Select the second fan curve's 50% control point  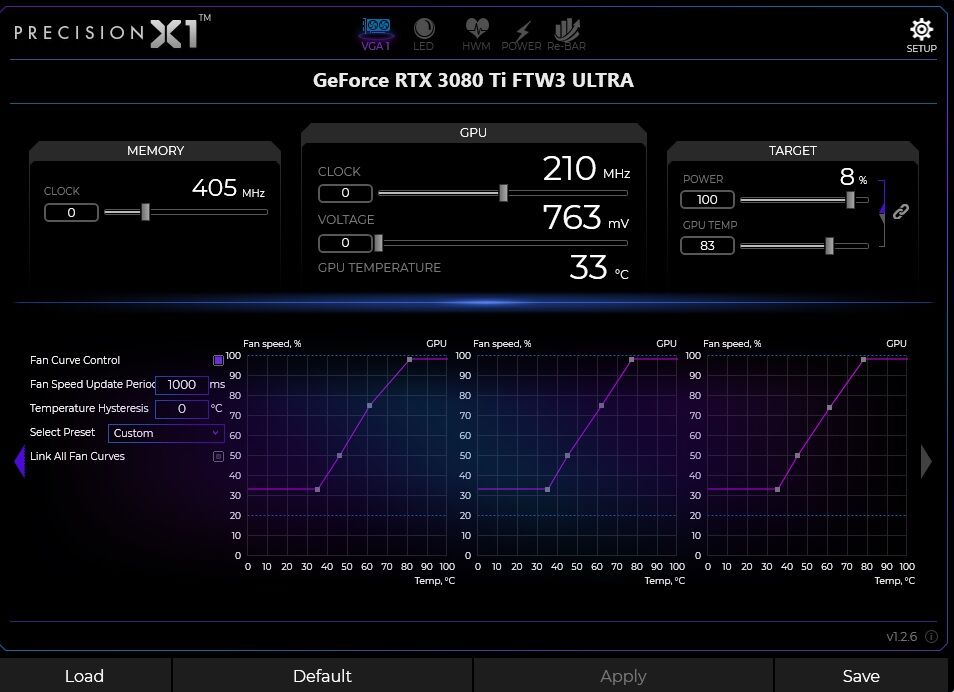pos(568,455)
